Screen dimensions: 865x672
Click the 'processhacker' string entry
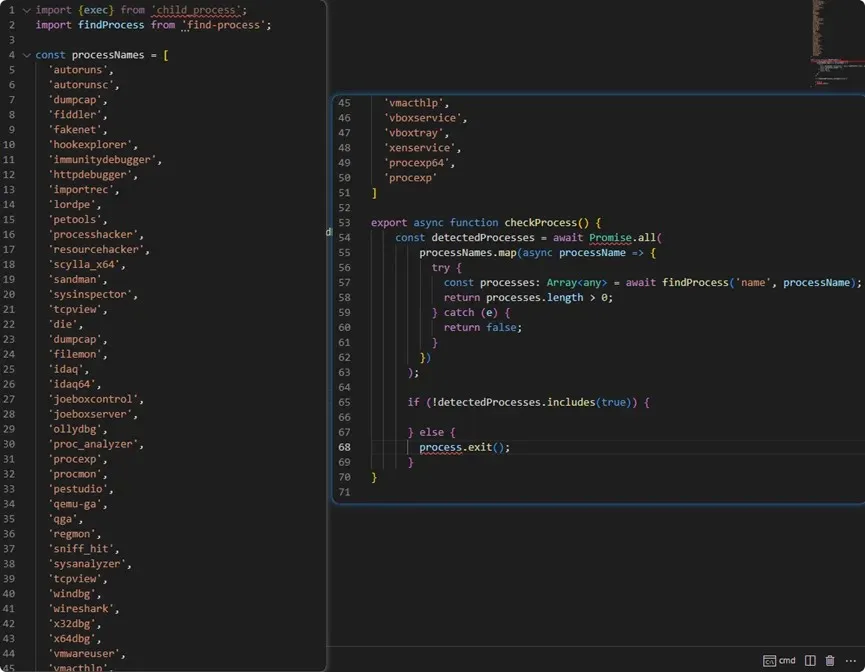95,234
